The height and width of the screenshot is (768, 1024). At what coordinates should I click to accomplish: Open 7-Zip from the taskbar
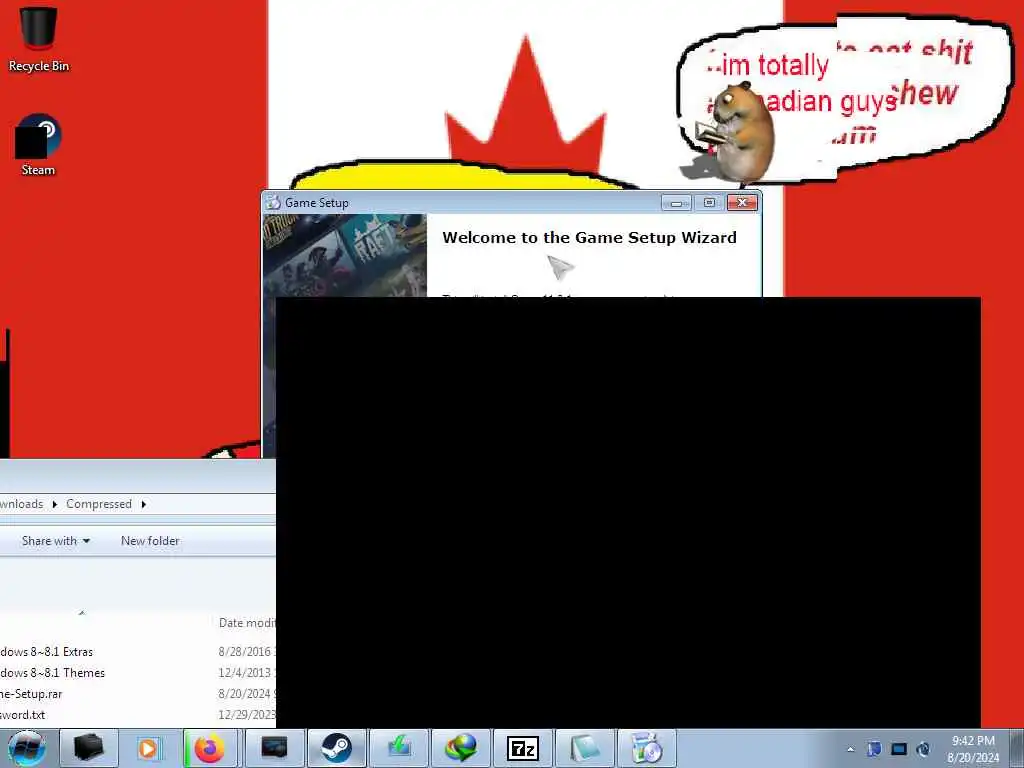pyautogui.click(x=522, y=748)
